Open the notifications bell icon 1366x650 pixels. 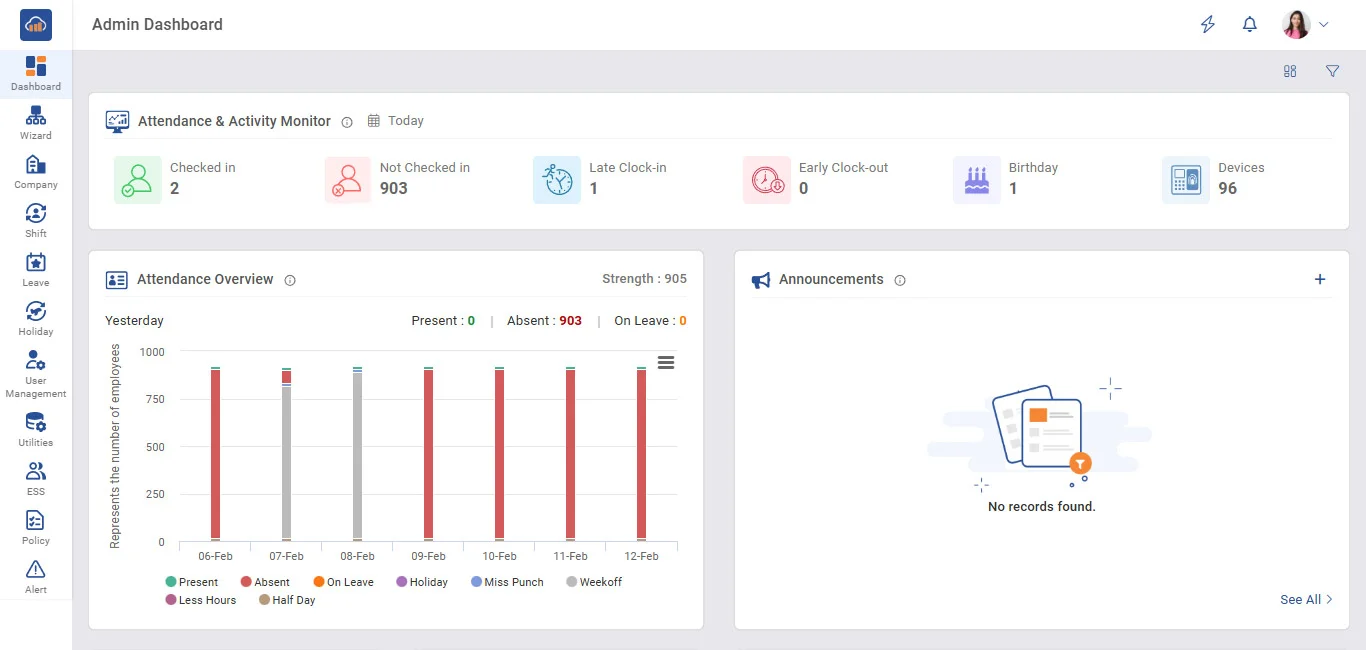coord(1249,25)
